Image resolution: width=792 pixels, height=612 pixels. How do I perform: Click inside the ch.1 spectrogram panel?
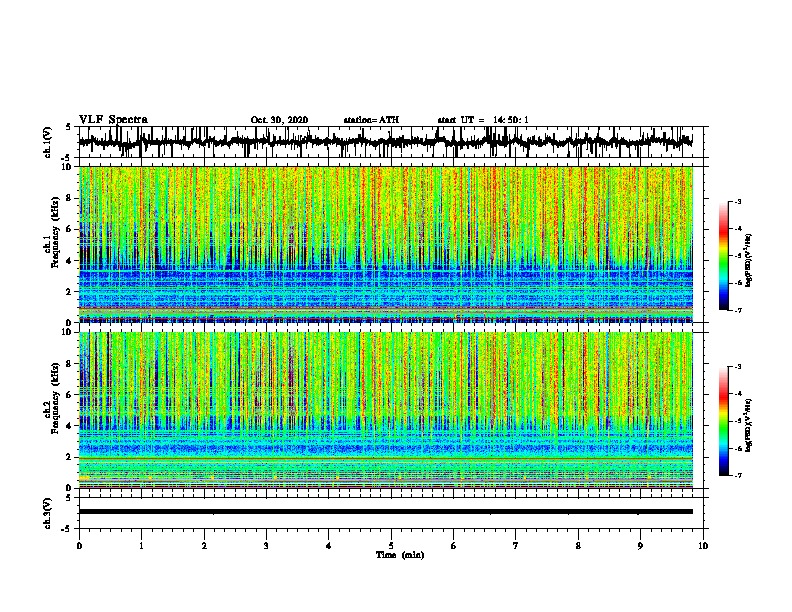point(386,244)
